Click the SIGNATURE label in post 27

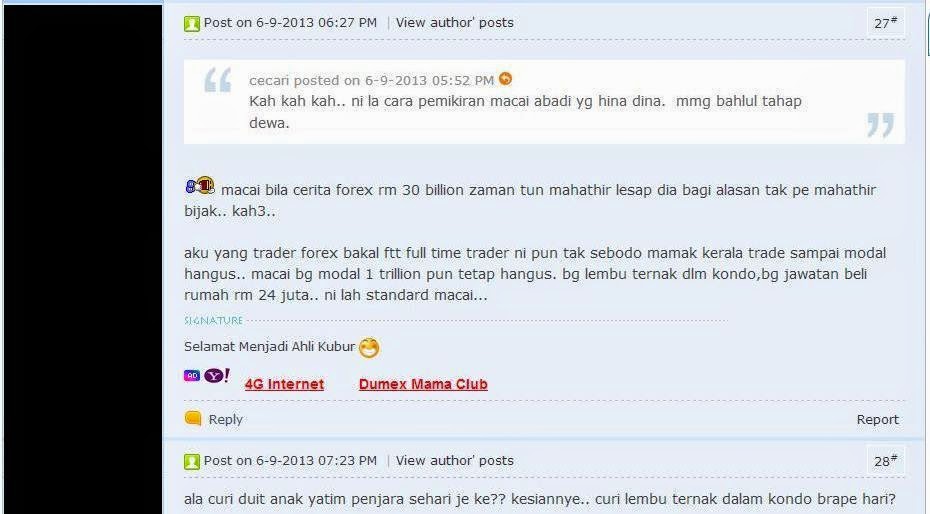click(x=214, y=321)
